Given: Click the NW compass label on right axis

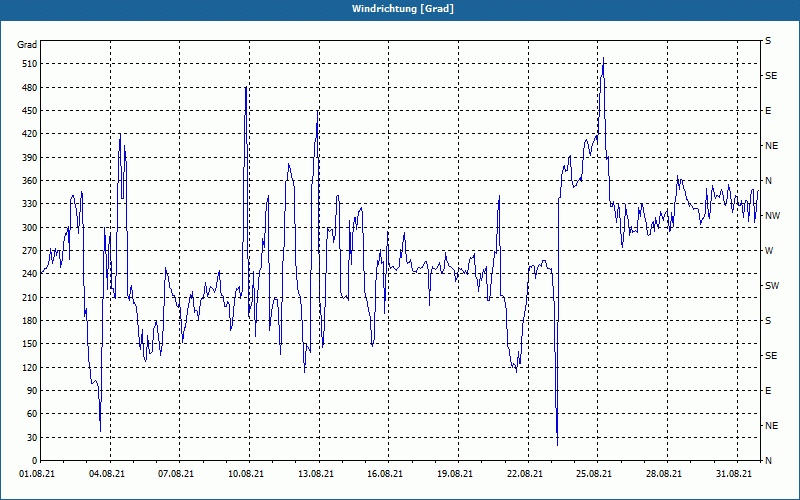Looking at the screenshot, I should [x=772, y=216].
